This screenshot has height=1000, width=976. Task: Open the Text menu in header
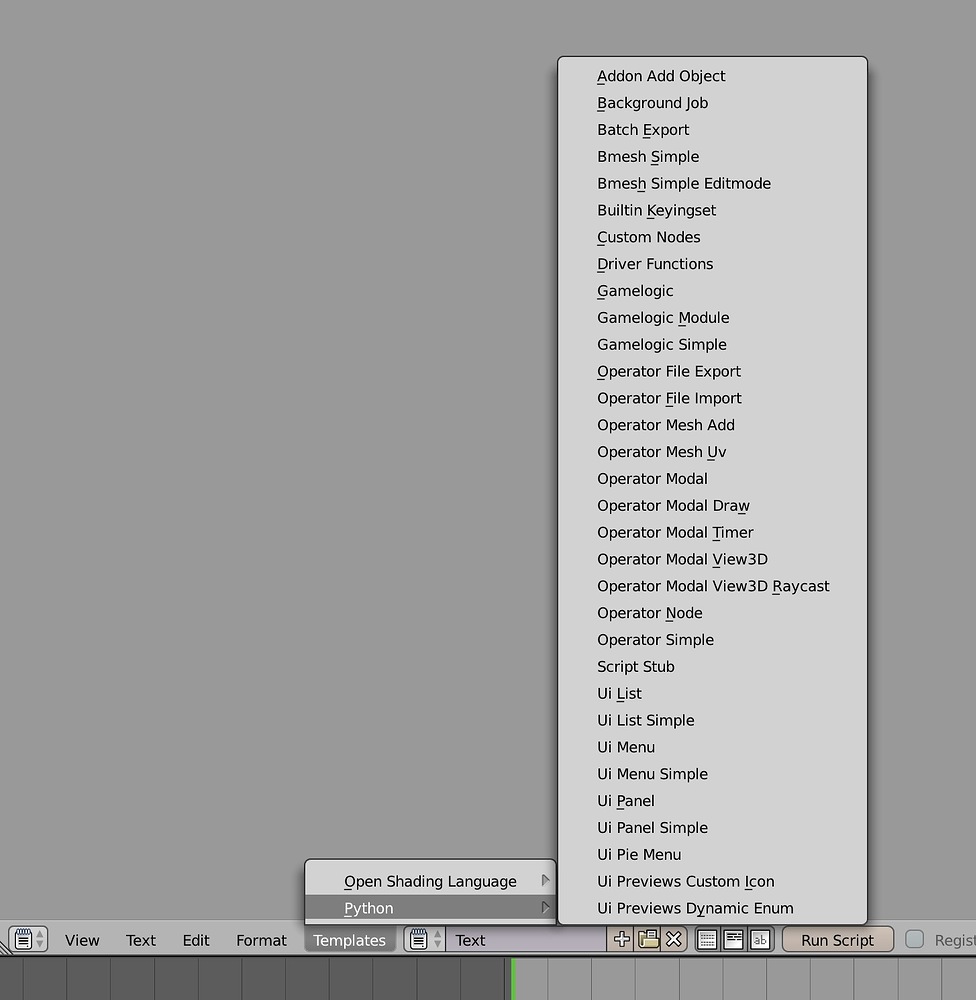click(141, 940)
